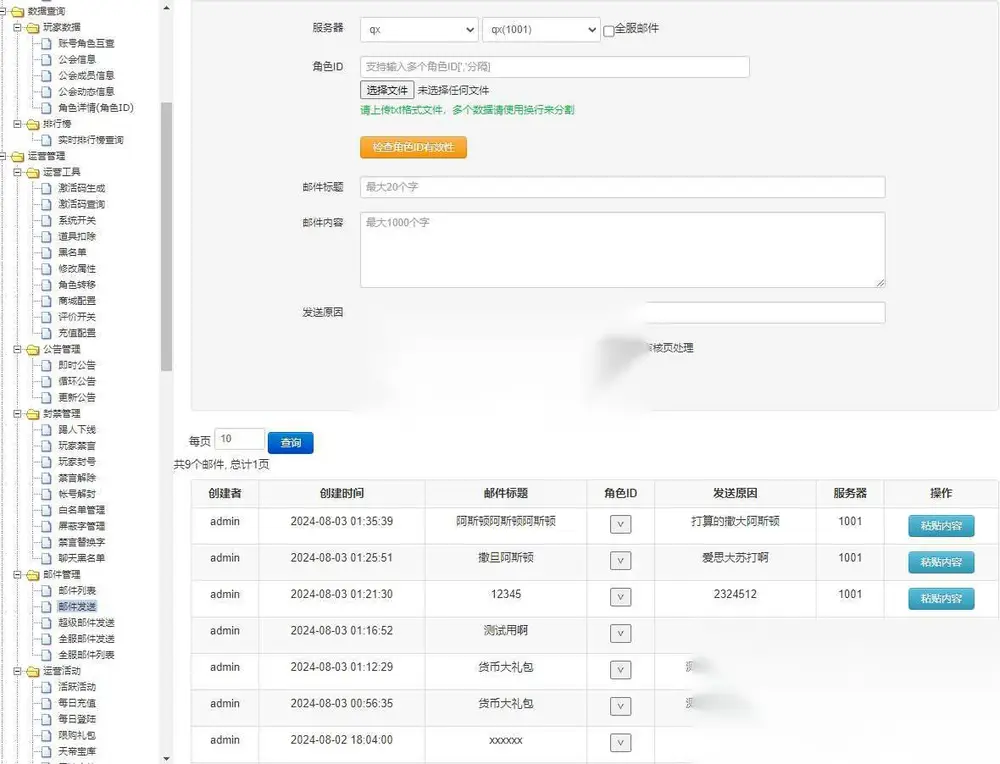Image resolution: width=1000 pixels, height=764 pixels.
Task: Click the page icon beside 即时公告
Action: (x=46, y=365)
